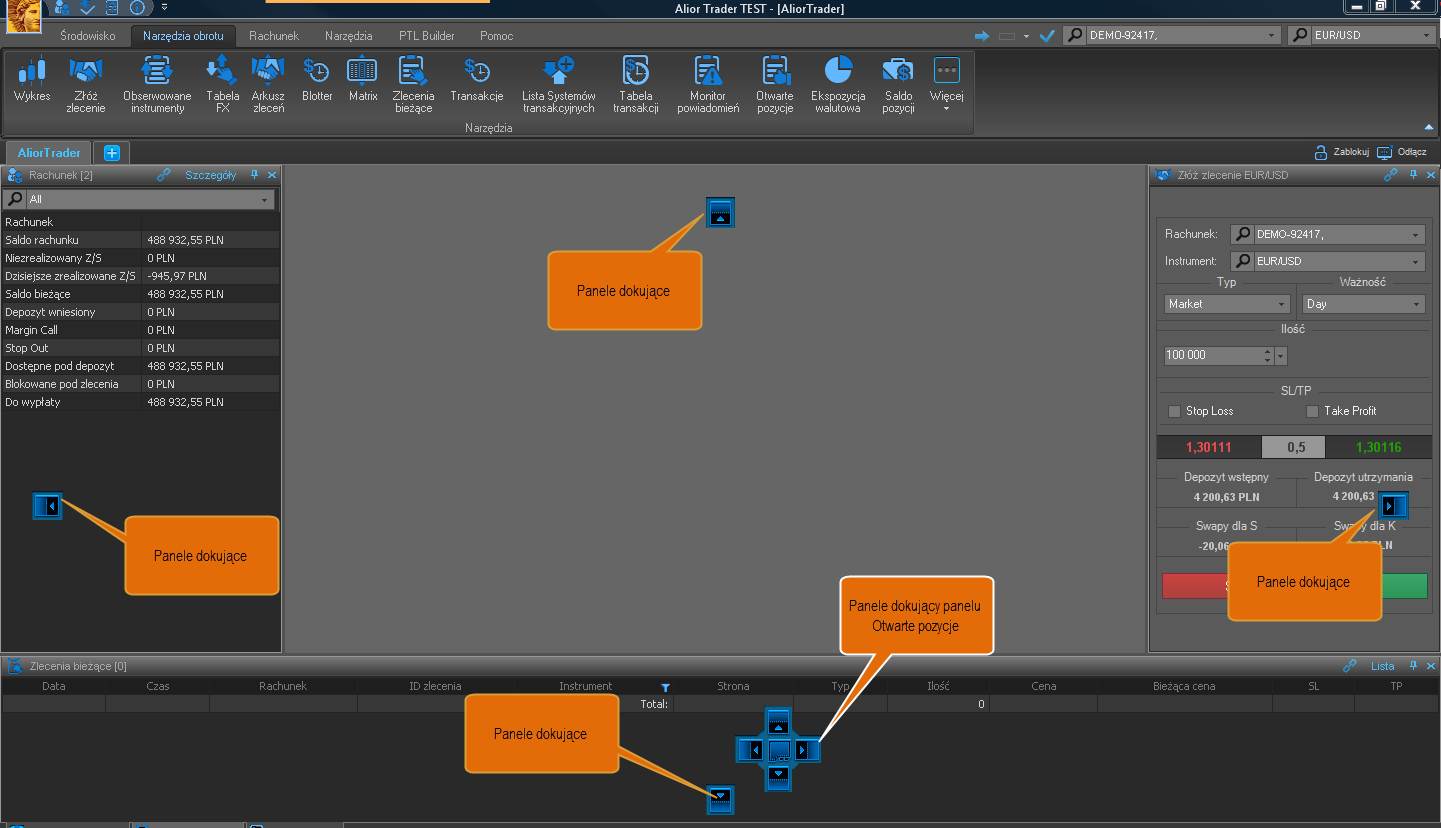Viewport: 1441px width, 828px height.
Task: Open the Transakcje tool
Action: click(x=477, y=80)
